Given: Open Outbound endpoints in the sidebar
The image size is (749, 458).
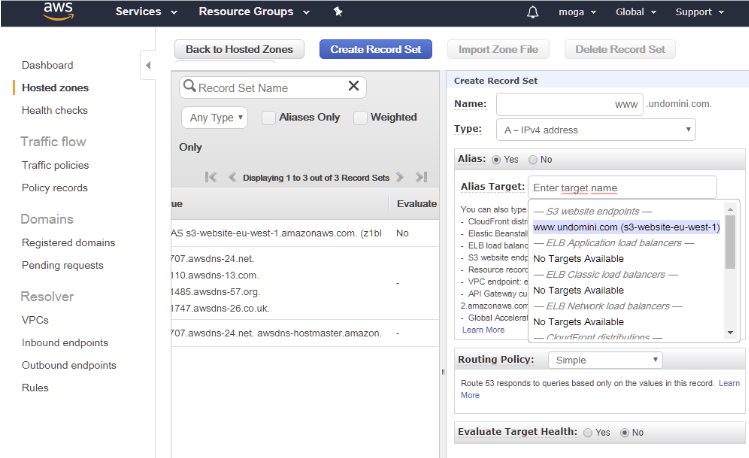Looking at the screenshot, I should [x=69, y=365].
